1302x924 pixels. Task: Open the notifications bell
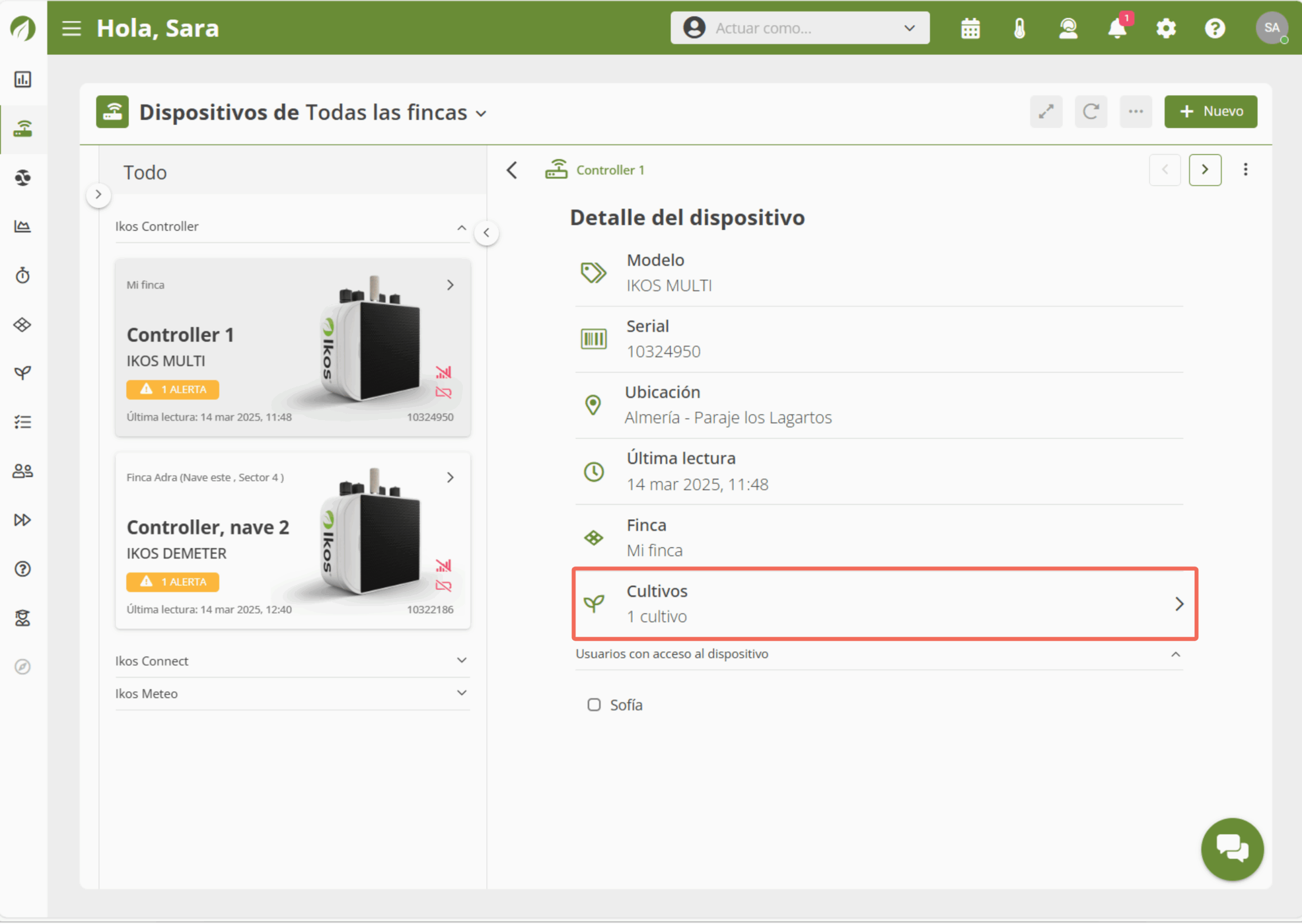pyautogui.click(x=1117, y=28)
